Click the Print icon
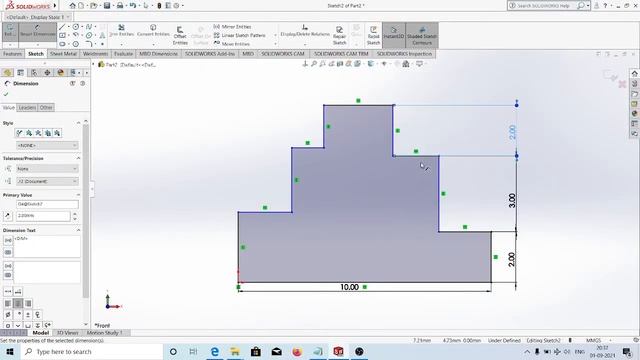This screenshot has height=360, width=640. coord(120,6)
